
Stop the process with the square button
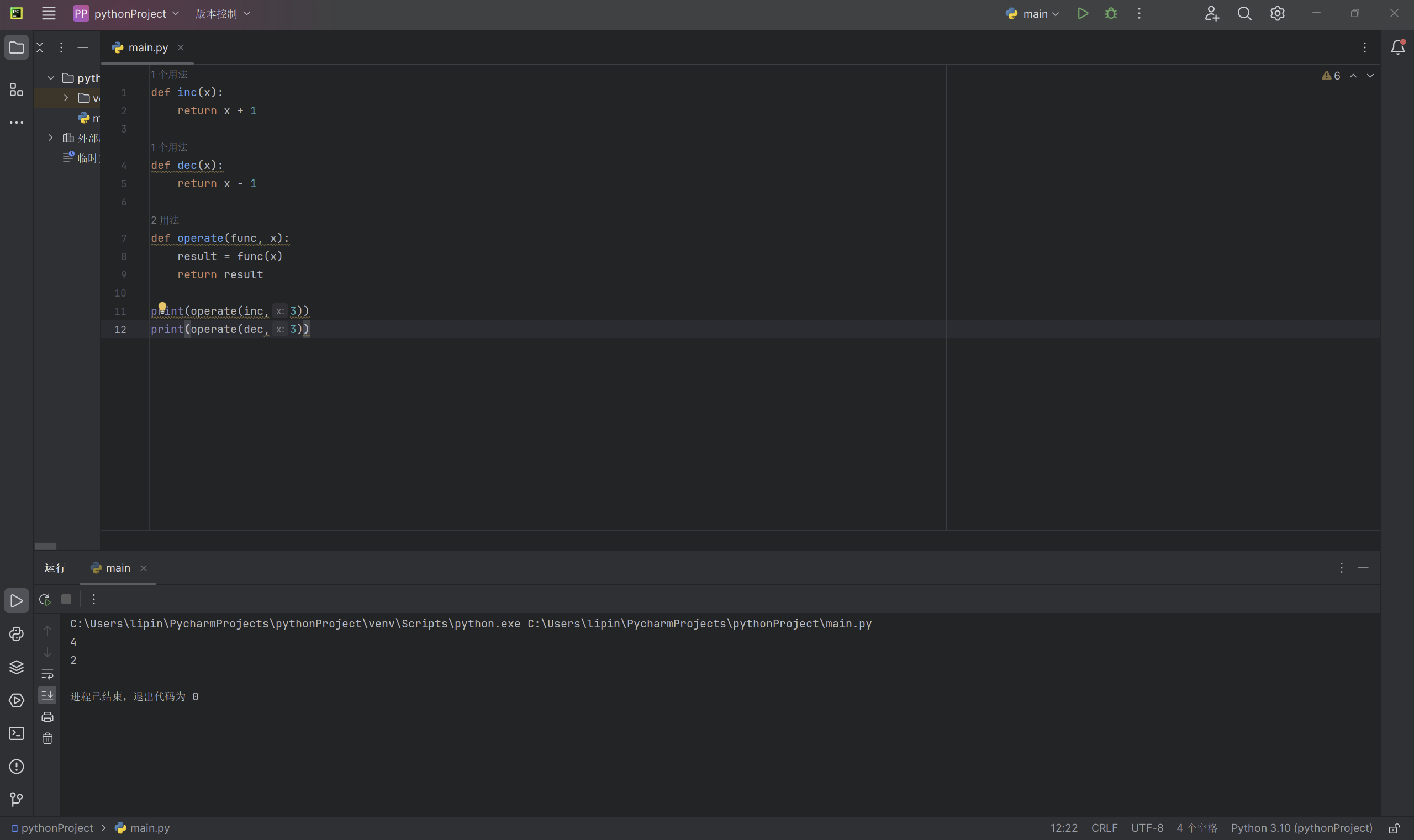tap(66, 599)
